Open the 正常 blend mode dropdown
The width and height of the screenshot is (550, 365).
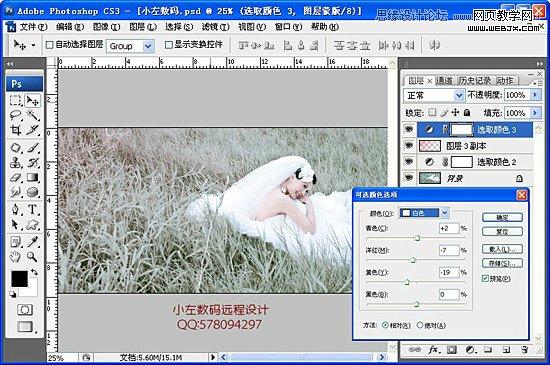point(459,95)
